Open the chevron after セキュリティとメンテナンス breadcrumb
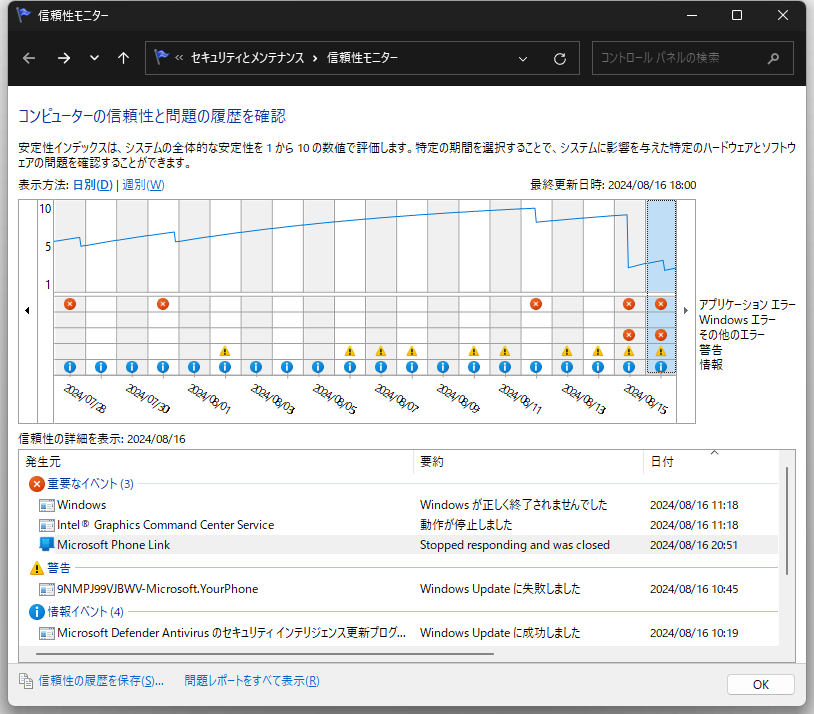The image size is (814, 714). [x=315, y=58]
